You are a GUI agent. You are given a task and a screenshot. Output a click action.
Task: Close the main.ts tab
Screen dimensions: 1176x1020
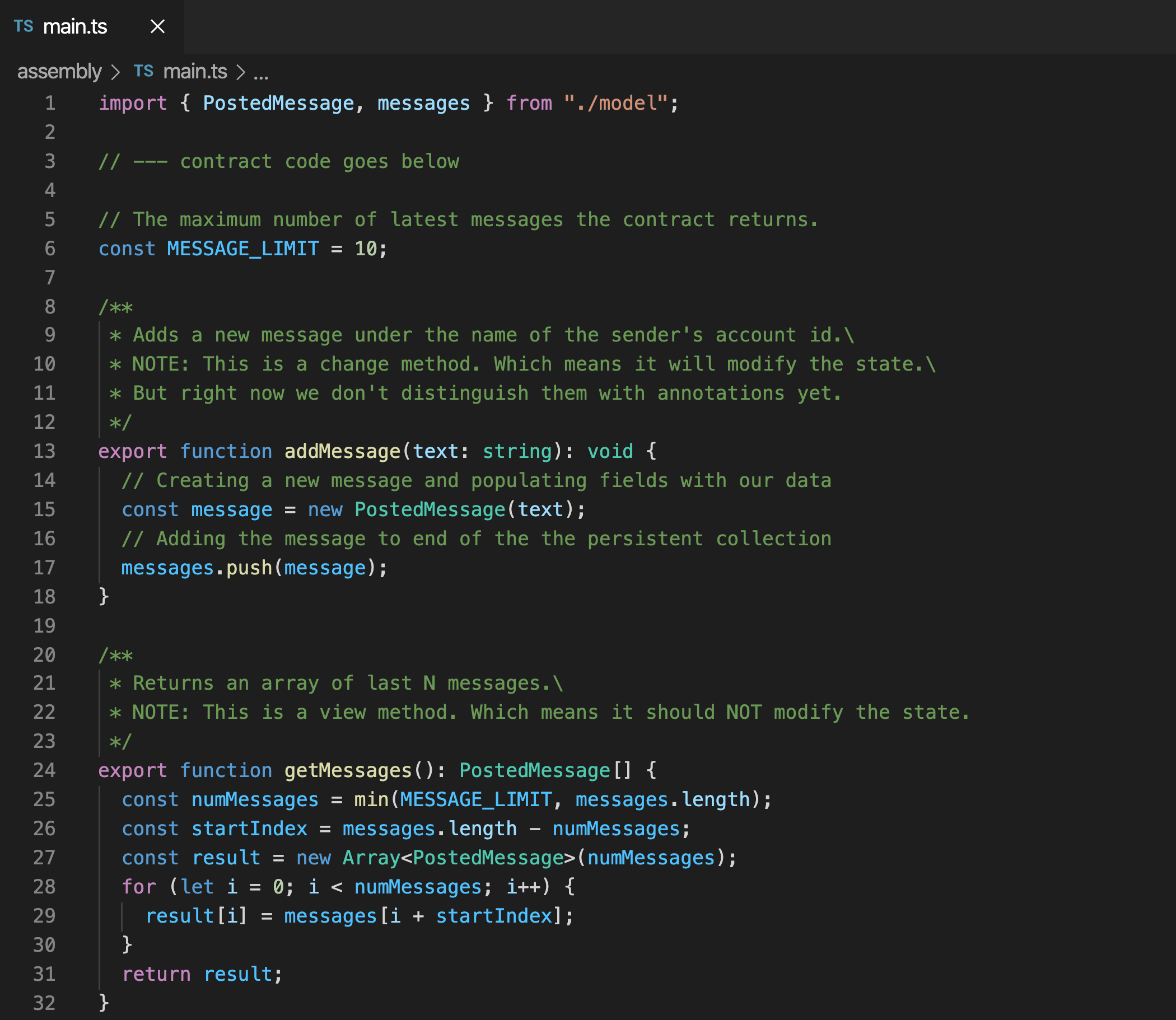(x=158, y=27)
